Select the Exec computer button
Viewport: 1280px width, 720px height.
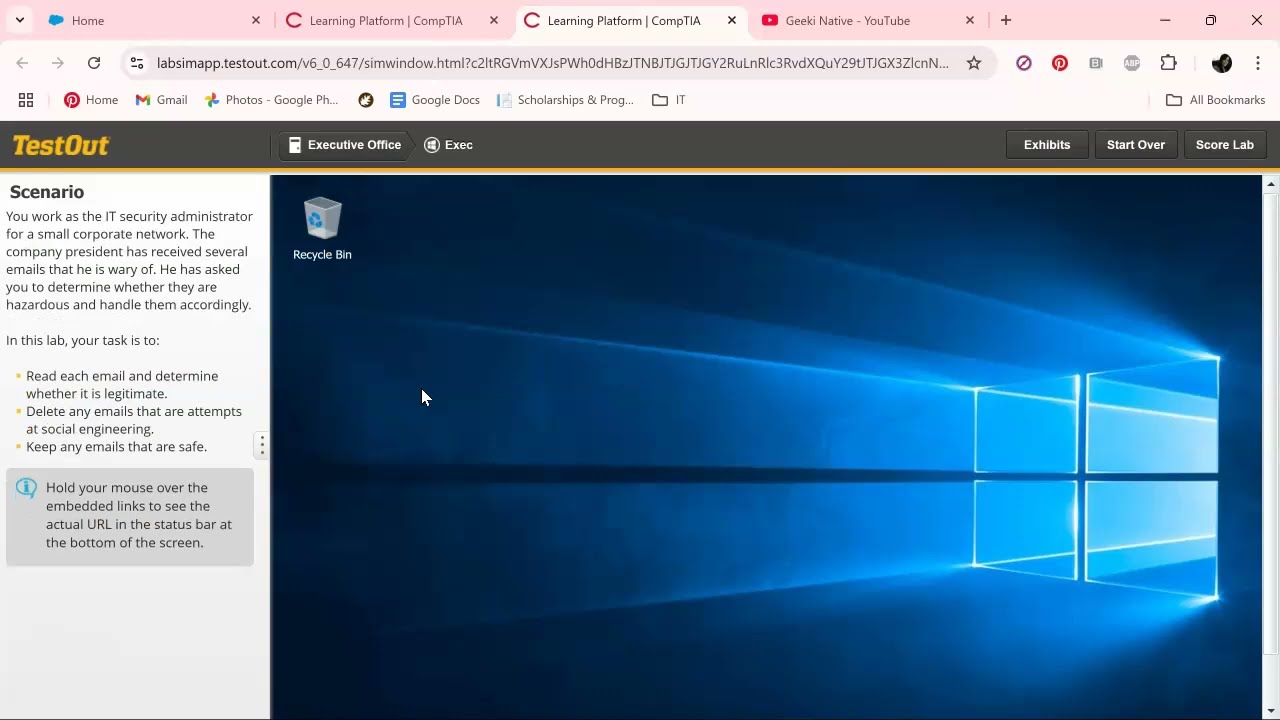(449, 145)
